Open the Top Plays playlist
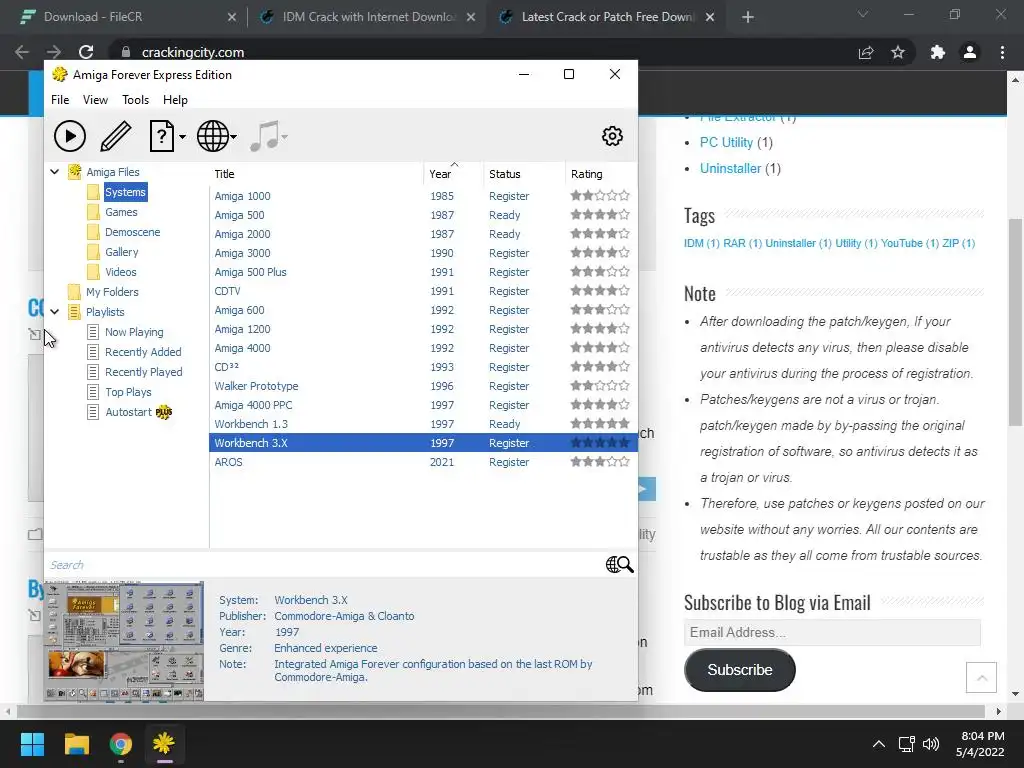The width and height of the screenshot is (1024, 768). tap(128, 392)
